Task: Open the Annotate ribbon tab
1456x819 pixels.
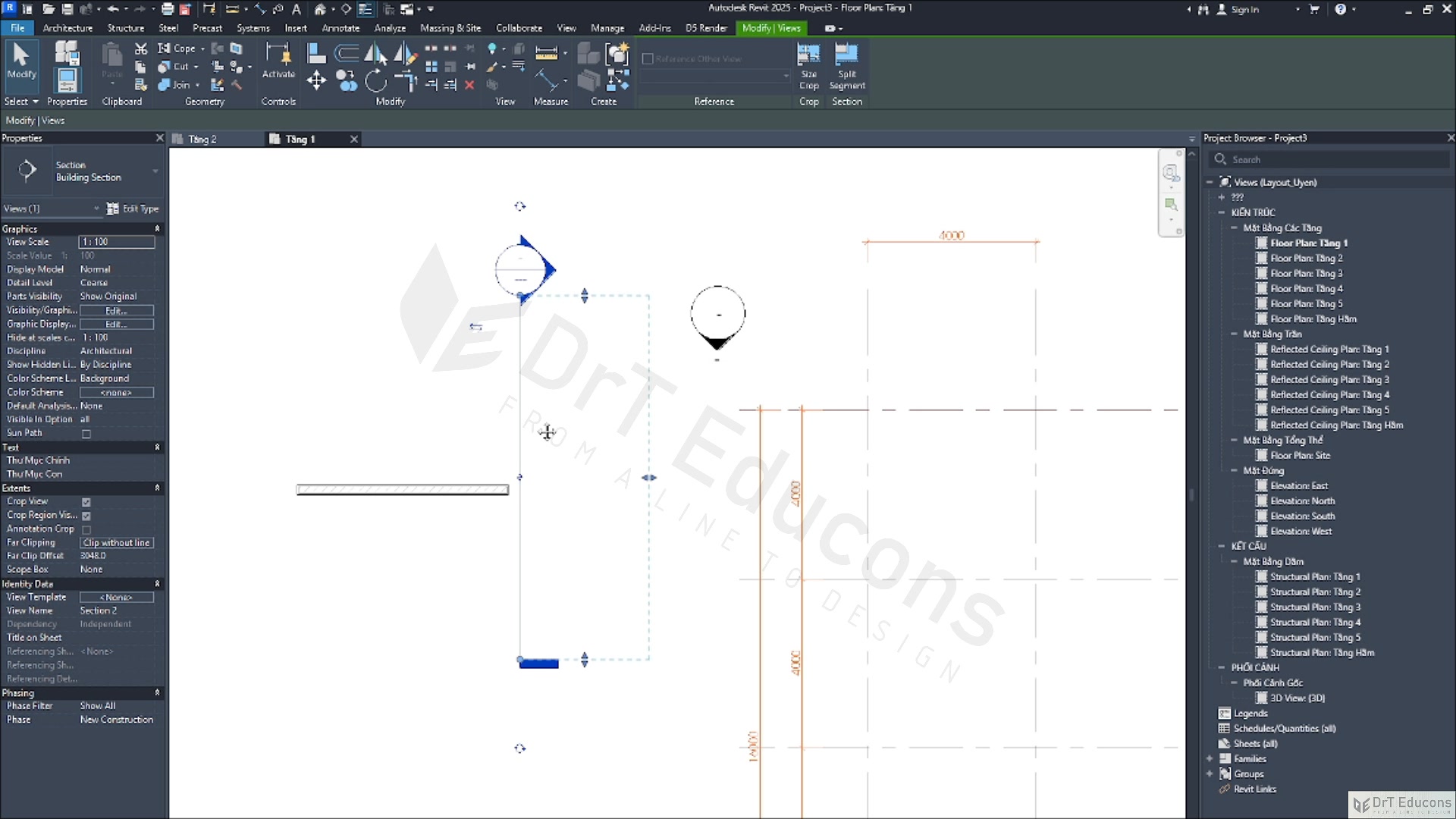Action: [340, 28]
